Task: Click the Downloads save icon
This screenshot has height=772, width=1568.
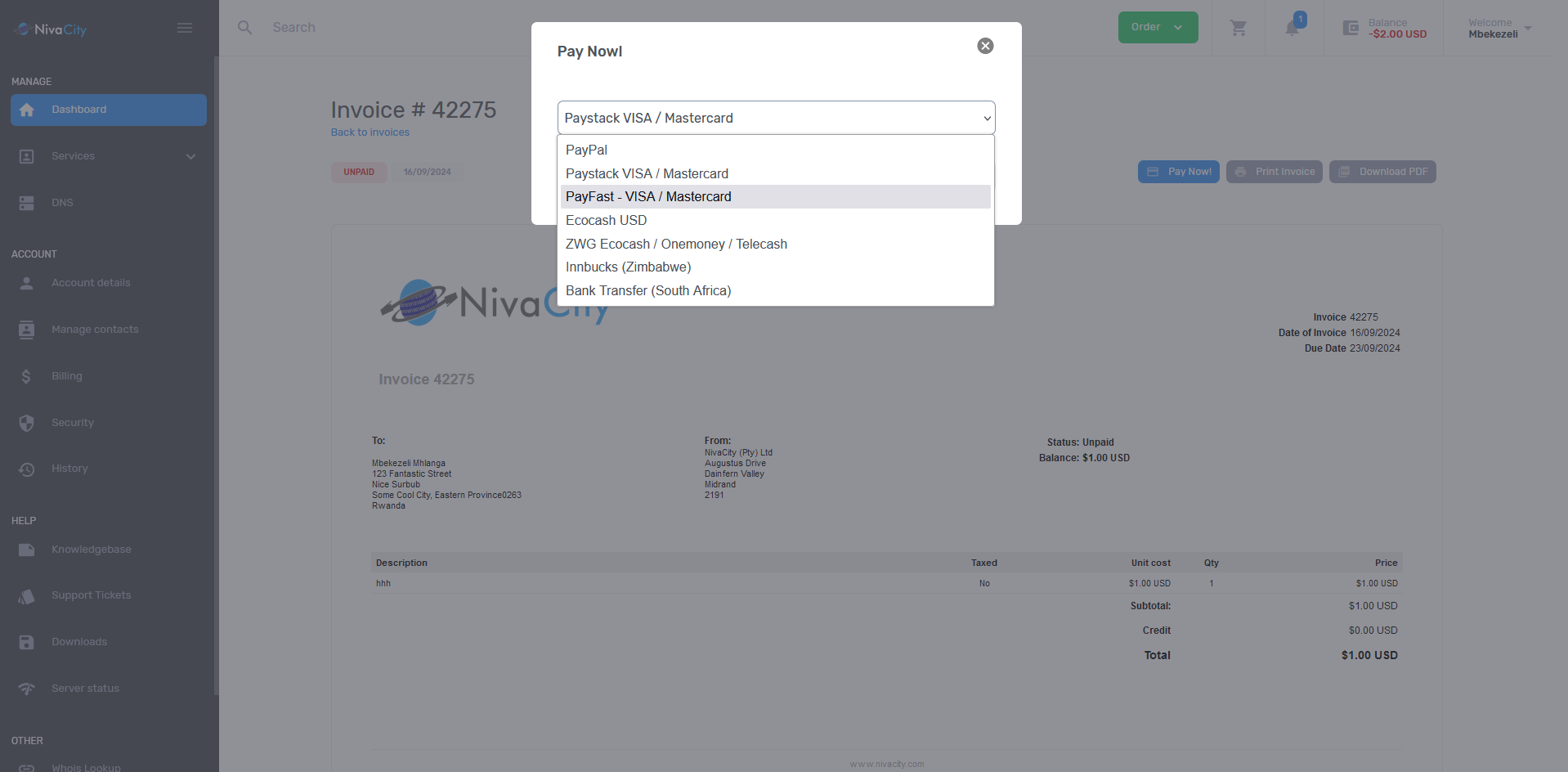Action: [x=27, y=642]
